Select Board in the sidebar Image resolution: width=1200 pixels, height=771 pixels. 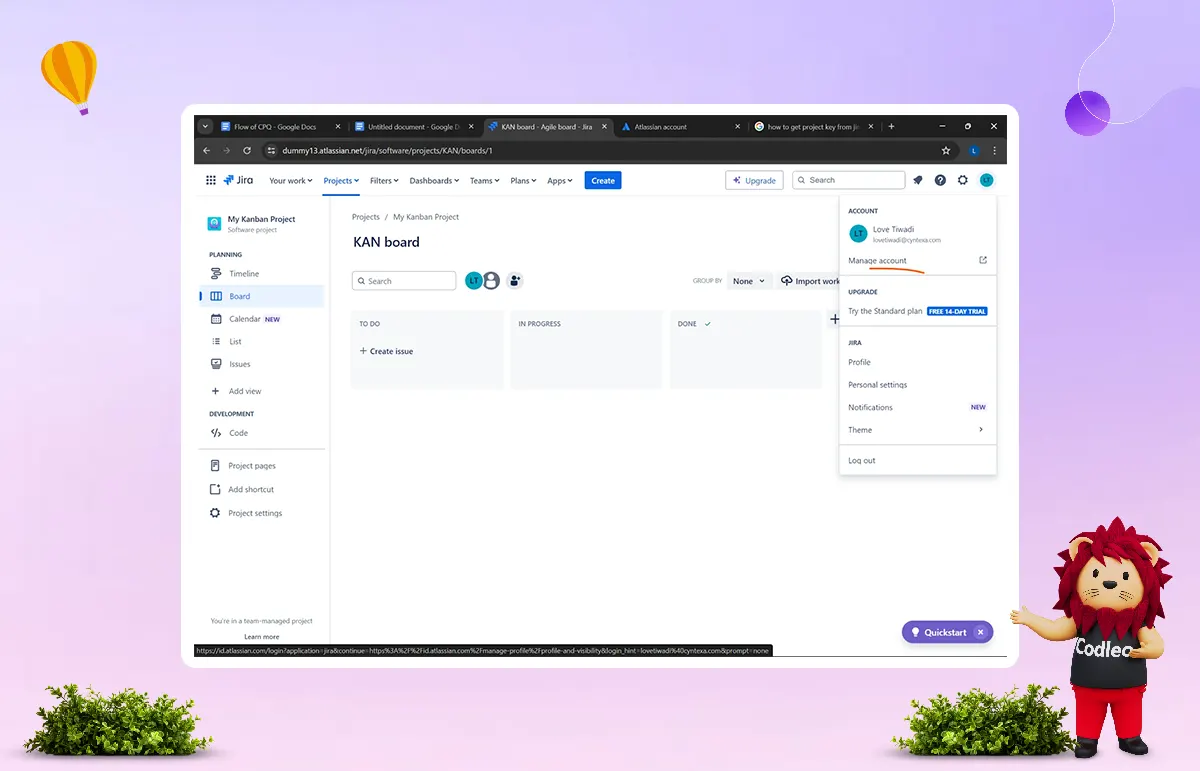pyautogui.click(x=262, y=296)
